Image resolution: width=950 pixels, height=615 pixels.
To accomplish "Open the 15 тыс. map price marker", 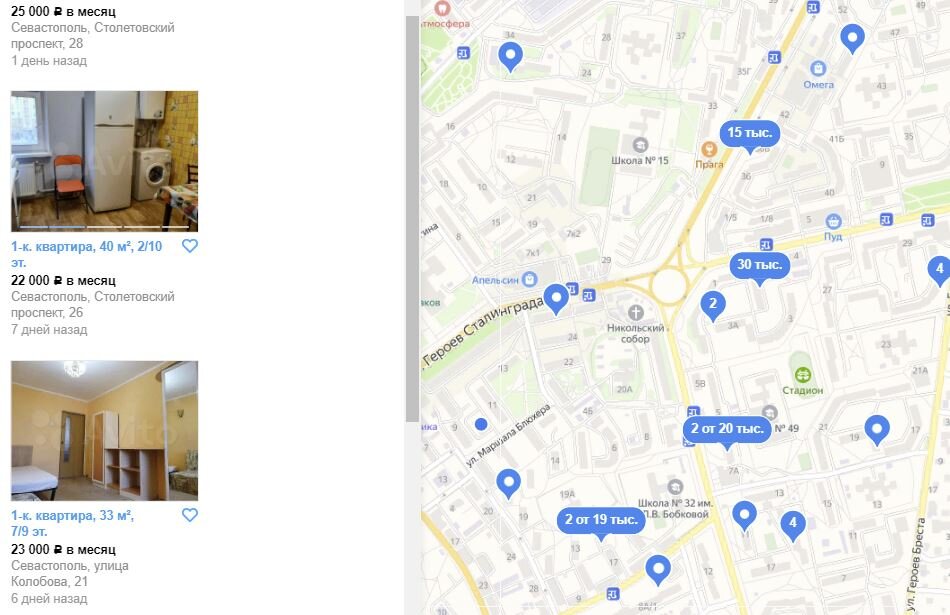I will coord(749,133).
